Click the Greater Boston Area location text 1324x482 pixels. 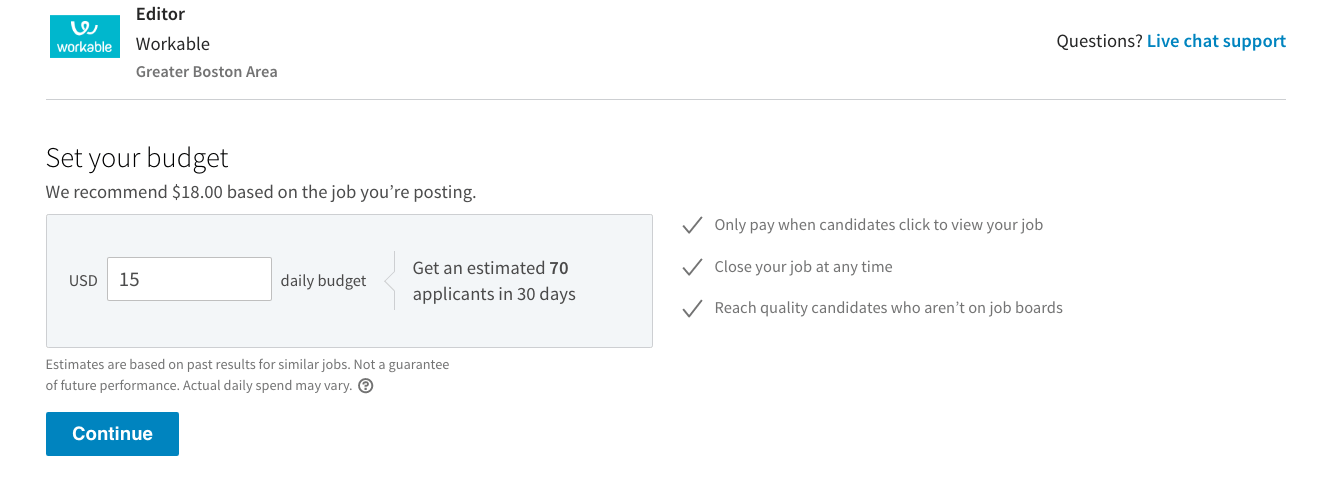(x=207, y=72)
